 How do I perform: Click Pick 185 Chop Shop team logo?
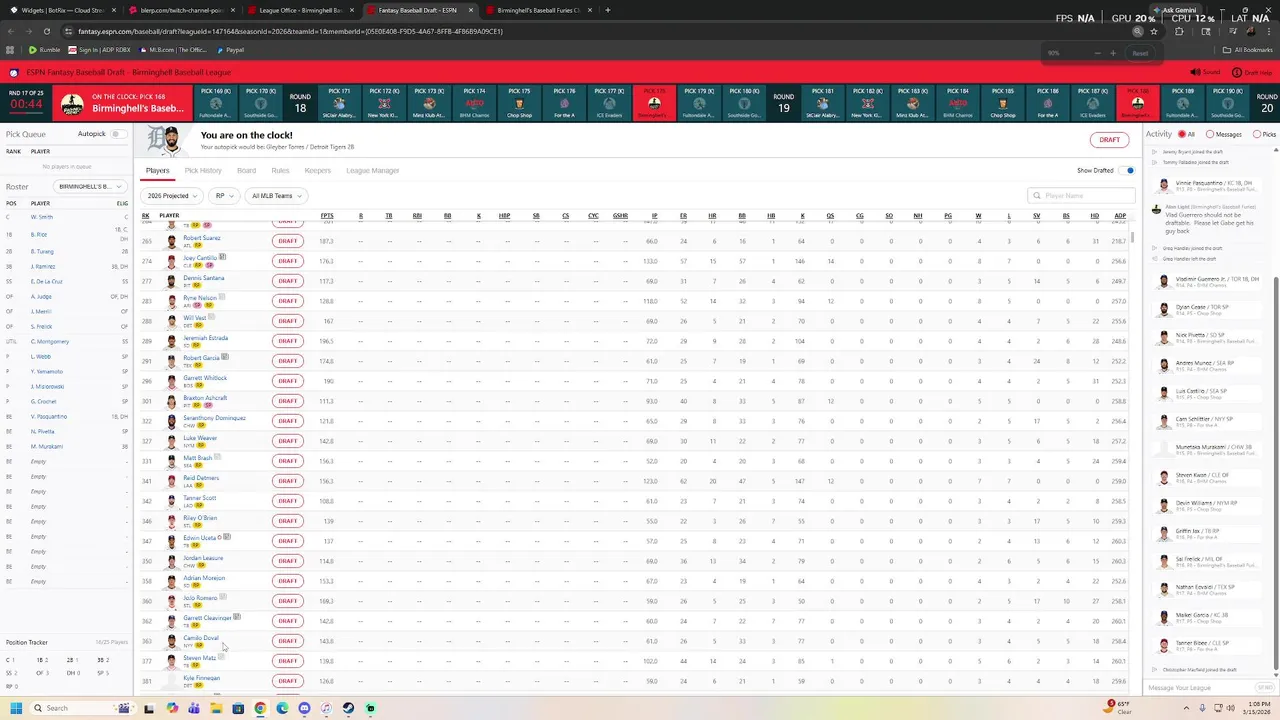1002,103
